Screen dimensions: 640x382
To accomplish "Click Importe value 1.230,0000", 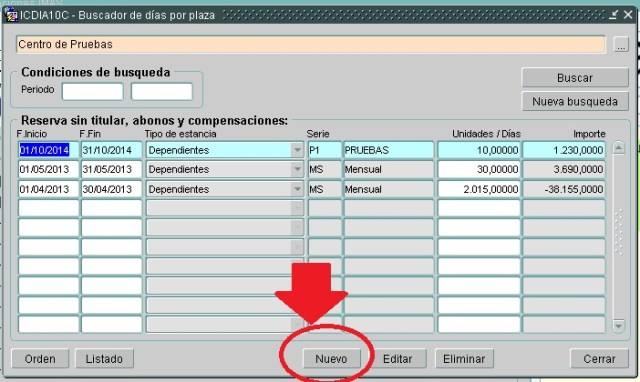I will (564, 150).
